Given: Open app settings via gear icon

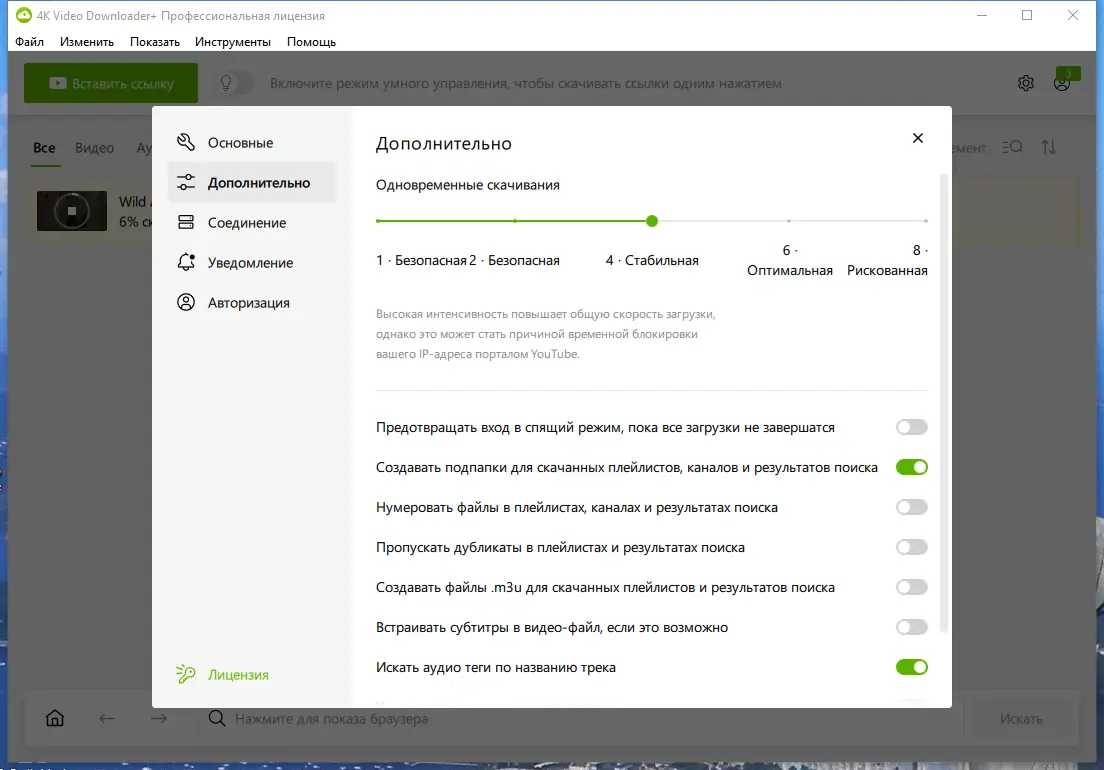Looking at the screenshot, I should point(1025,83).
